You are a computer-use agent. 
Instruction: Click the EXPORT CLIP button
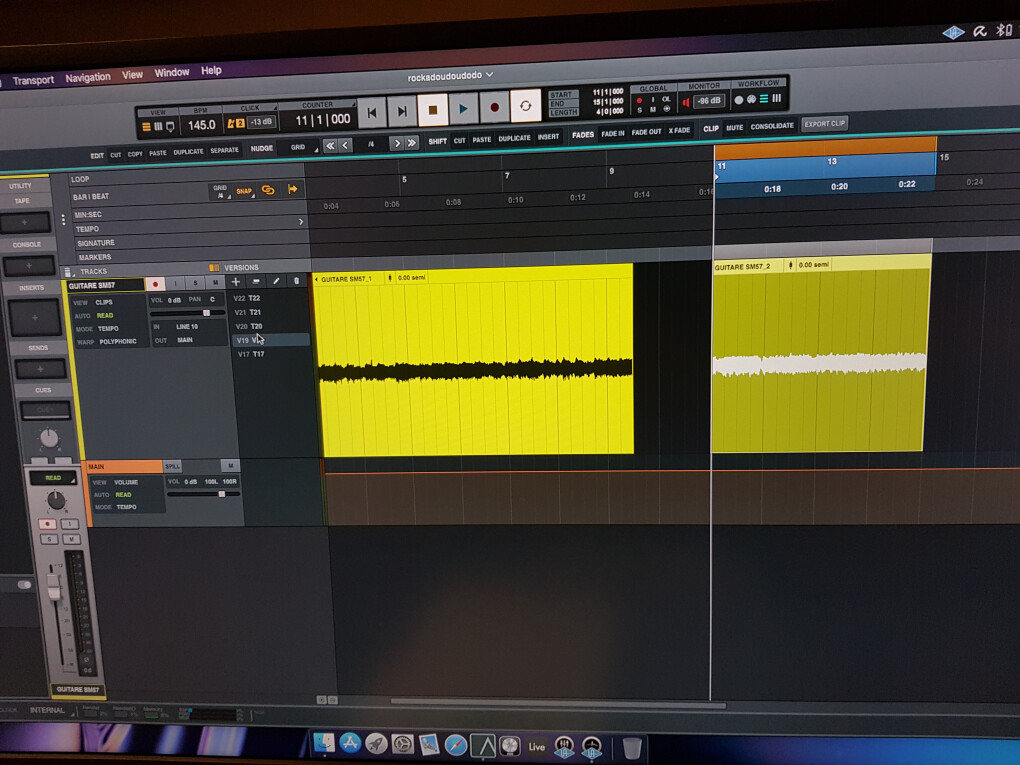tap(824, 124)
